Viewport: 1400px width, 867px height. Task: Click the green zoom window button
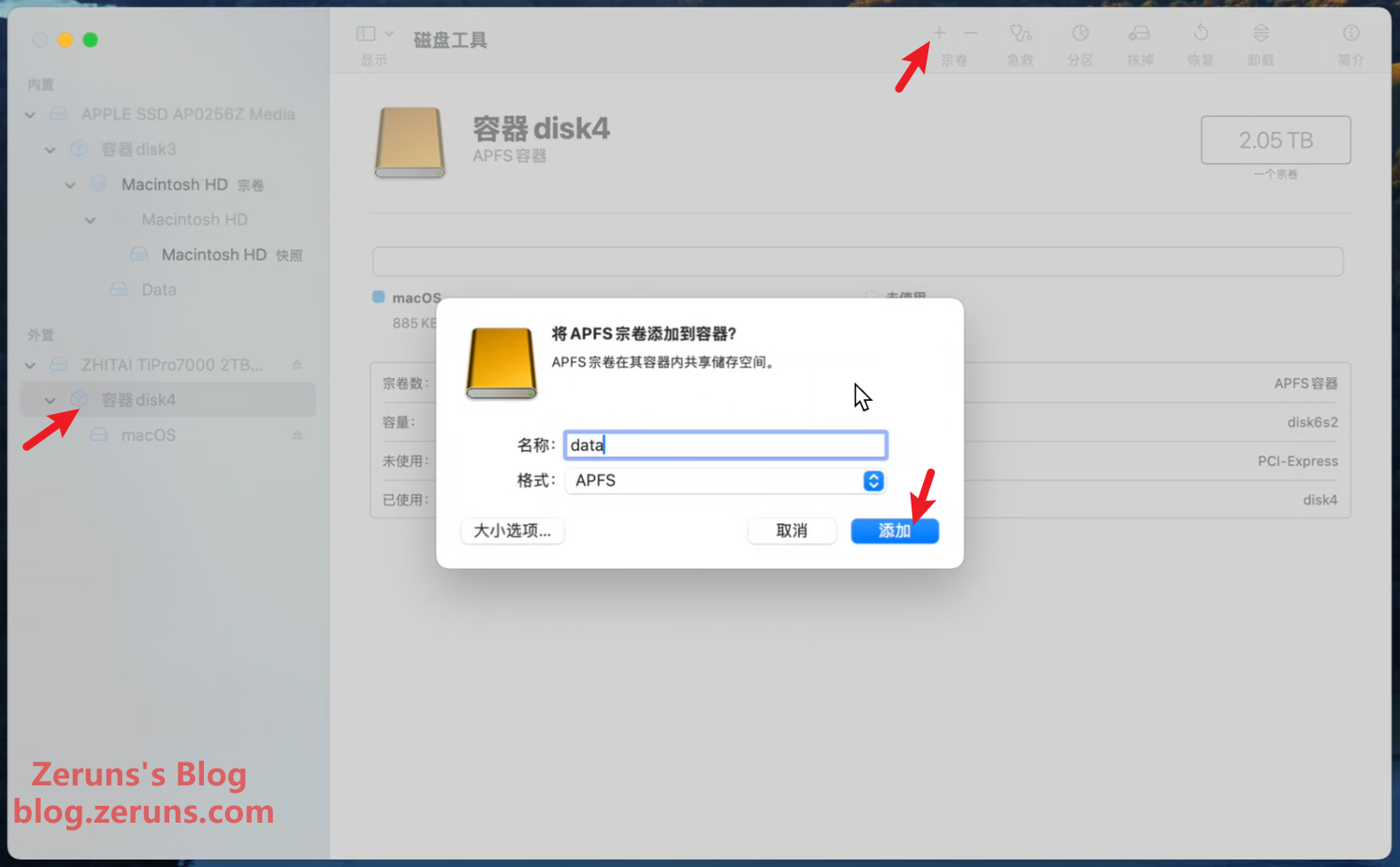point(90,40)
